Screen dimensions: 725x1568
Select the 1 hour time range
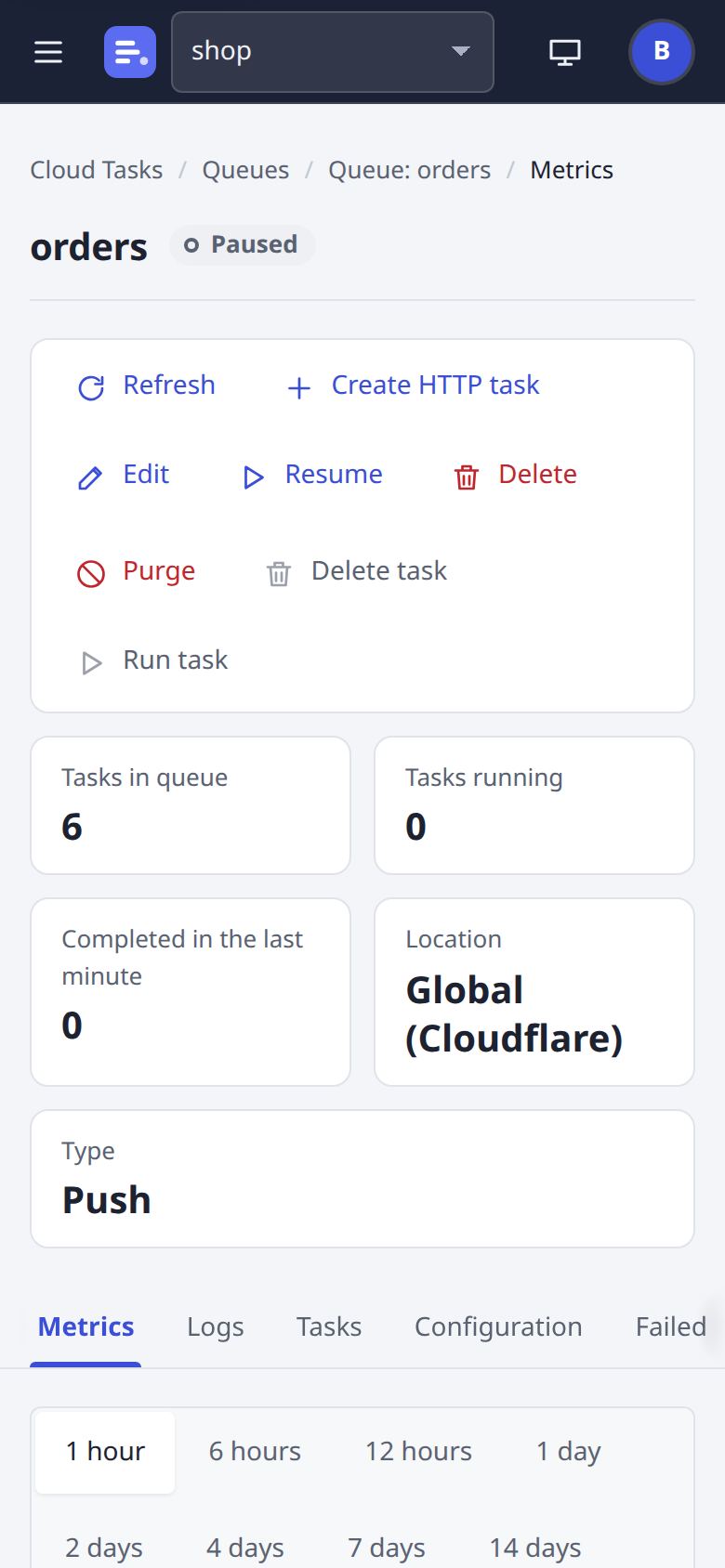click(105, 1452)
